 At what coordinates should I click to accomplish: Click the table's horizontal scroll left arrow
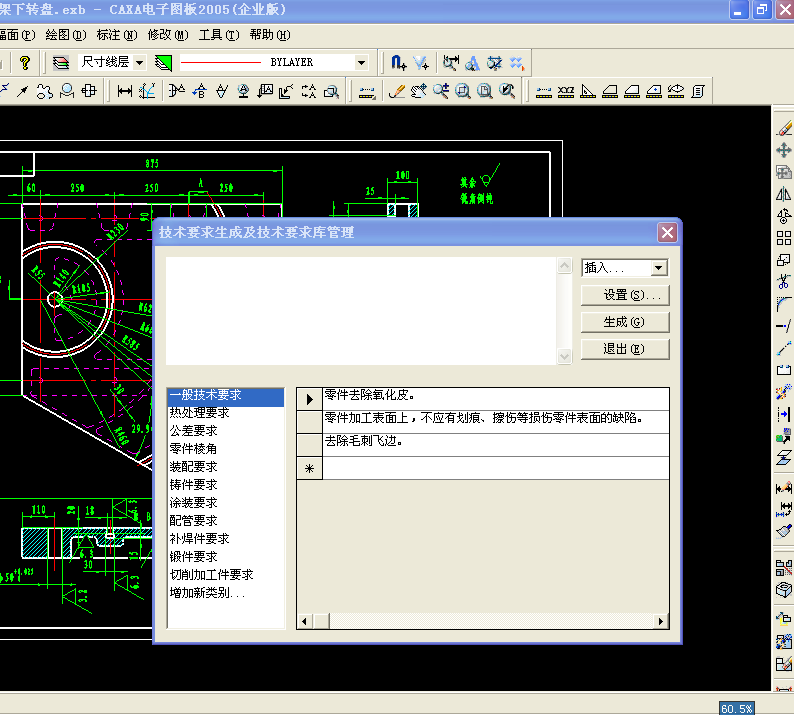tap(304, 621)
